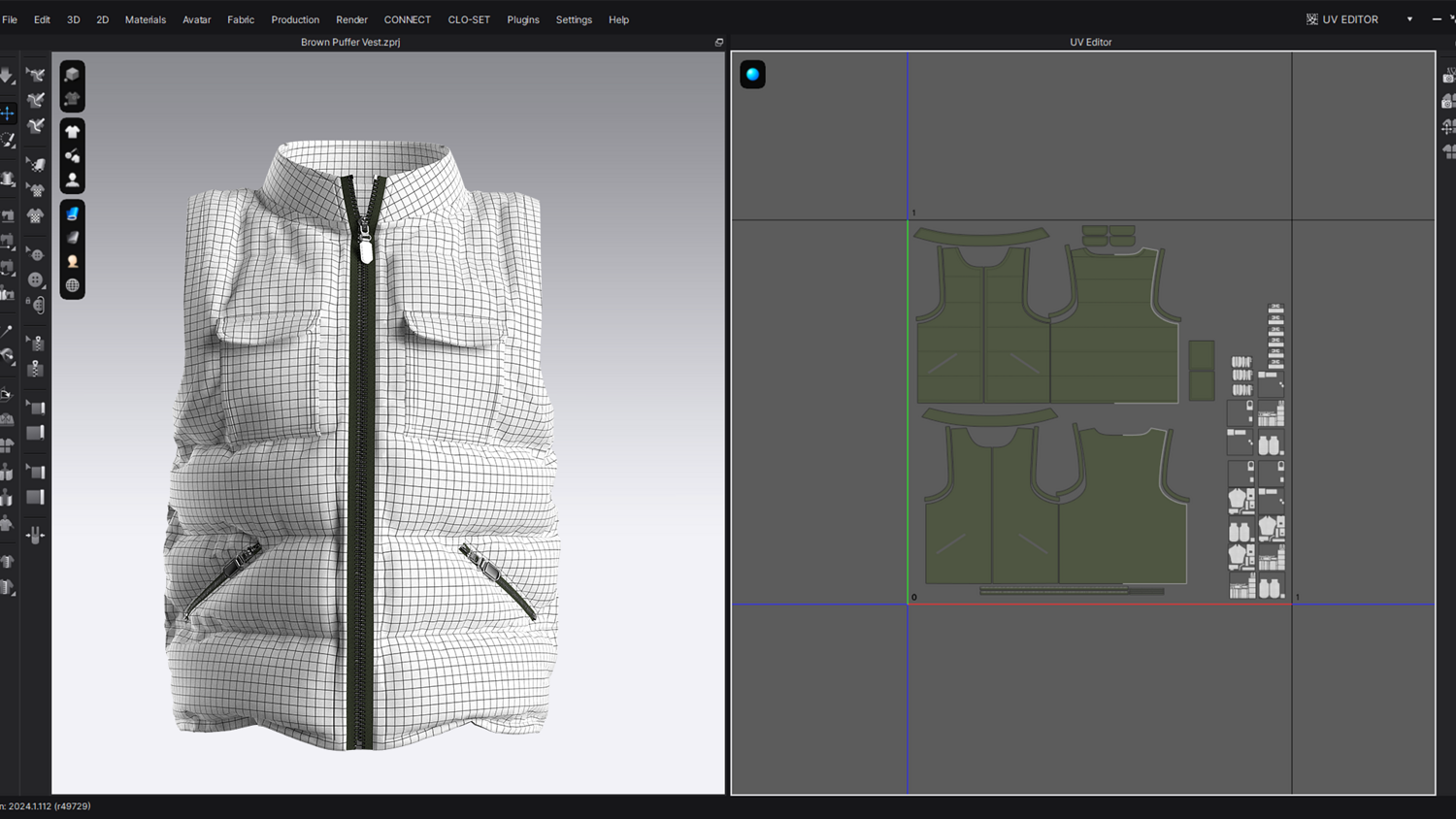This screenshot has height=819, width=1456.
Task: Select the Edit Binding arrow tool
Action: pyautogui.click(x=36, y=407)
